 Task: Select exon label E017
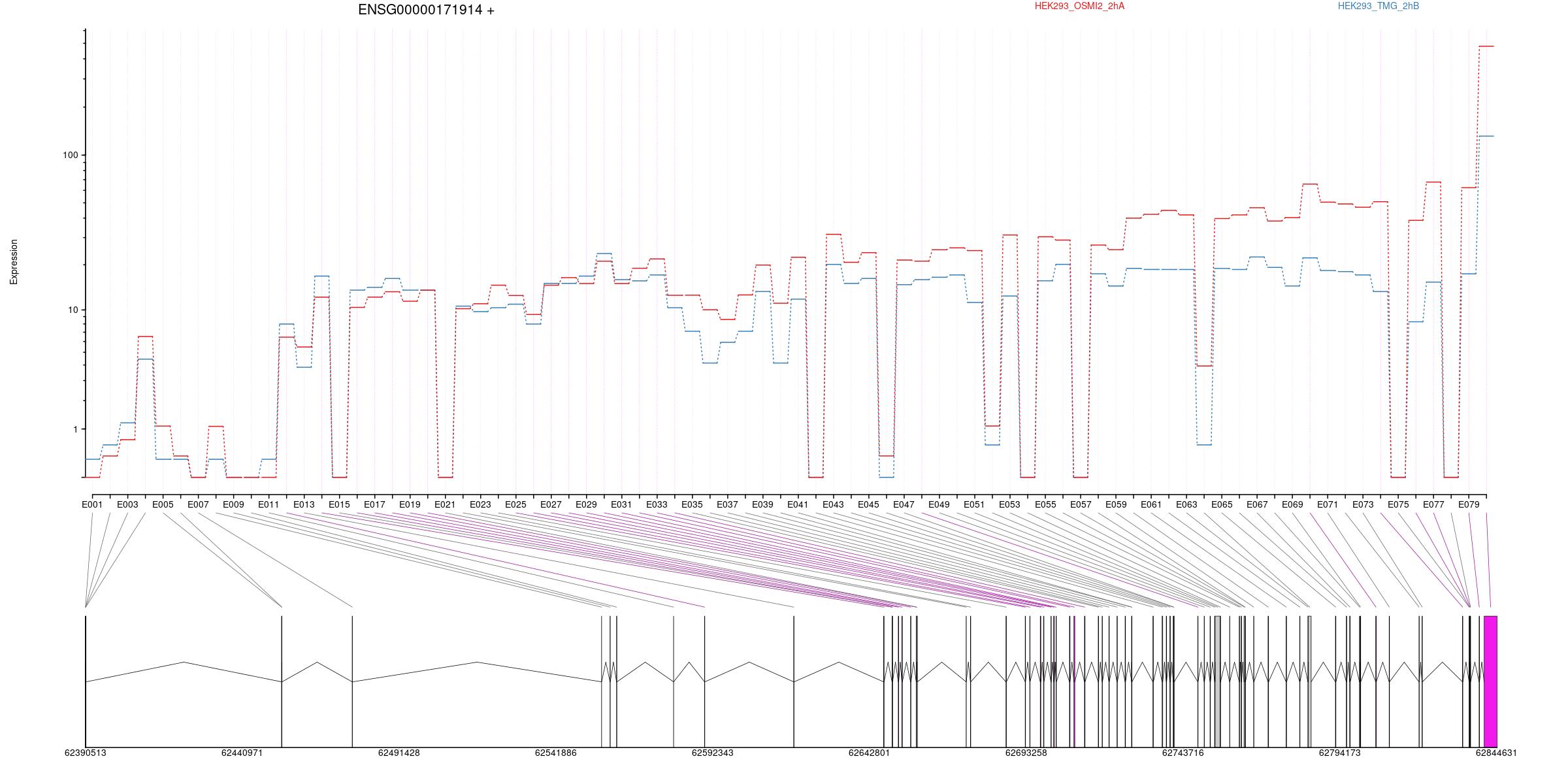coord(374,504)
